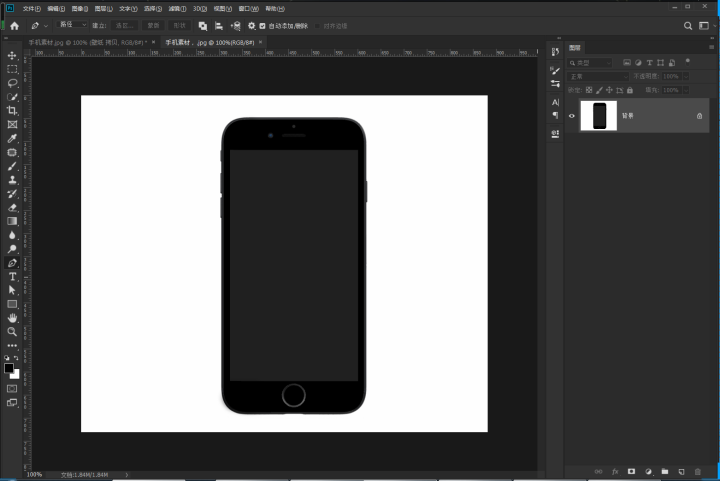Open the Layers panel menu
Viewport: 720px width, 481px height.
pos(711,47)
